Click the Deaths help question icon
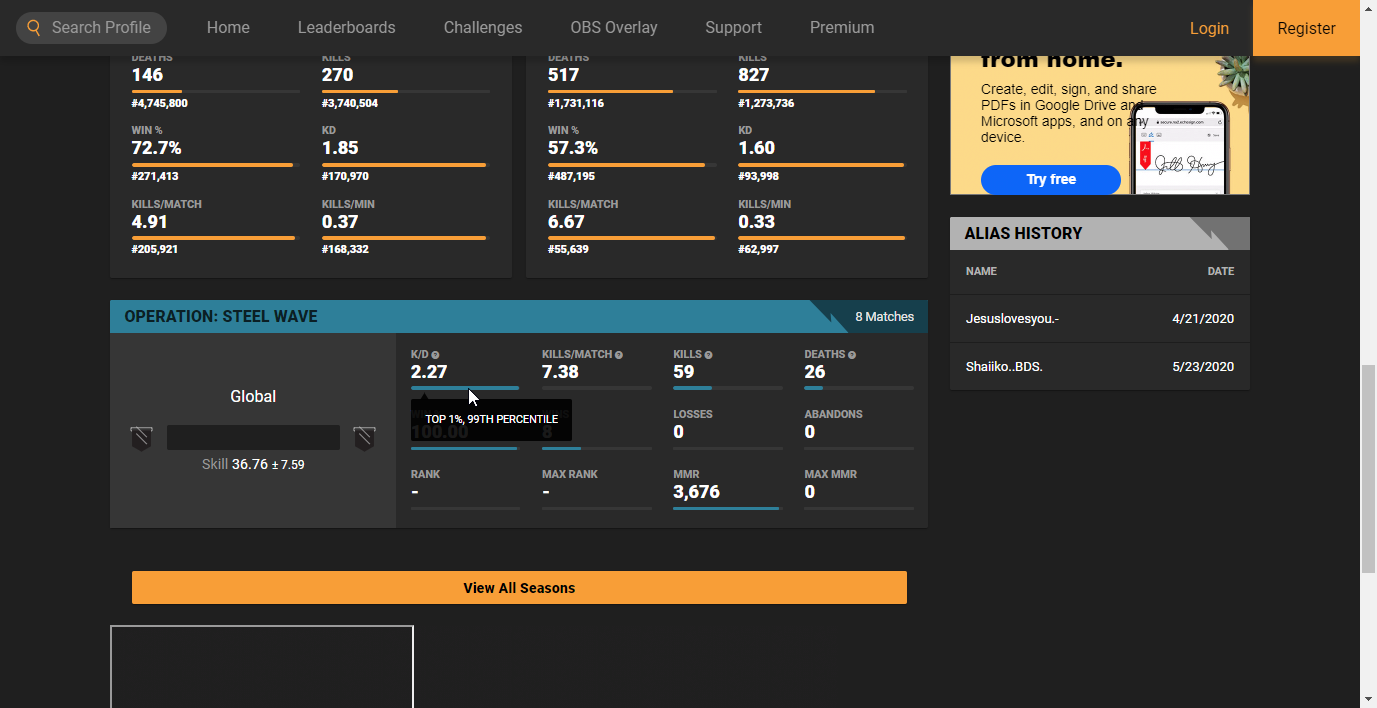 click(852, 355)
